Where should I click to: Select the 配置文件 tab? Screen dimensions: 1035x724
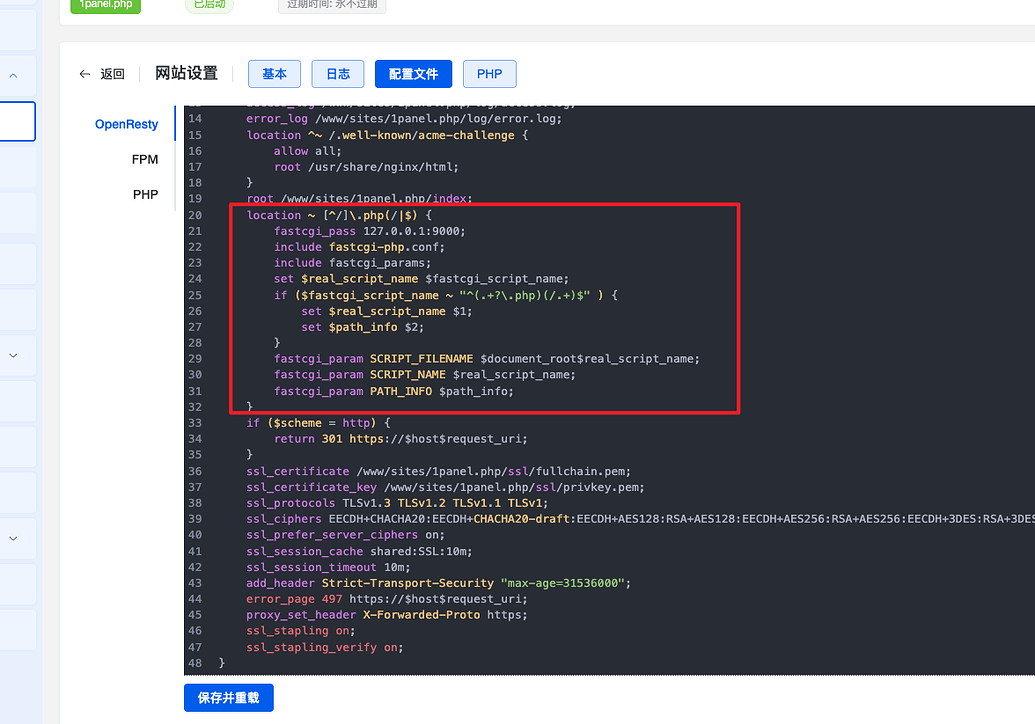pyautogui.click(x=413, y=73)
